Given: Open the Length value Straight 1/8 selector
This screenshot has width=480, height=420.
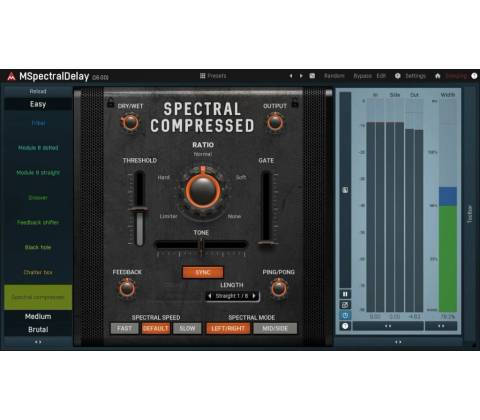Looking at the screenshot, I should coord(232,296).
